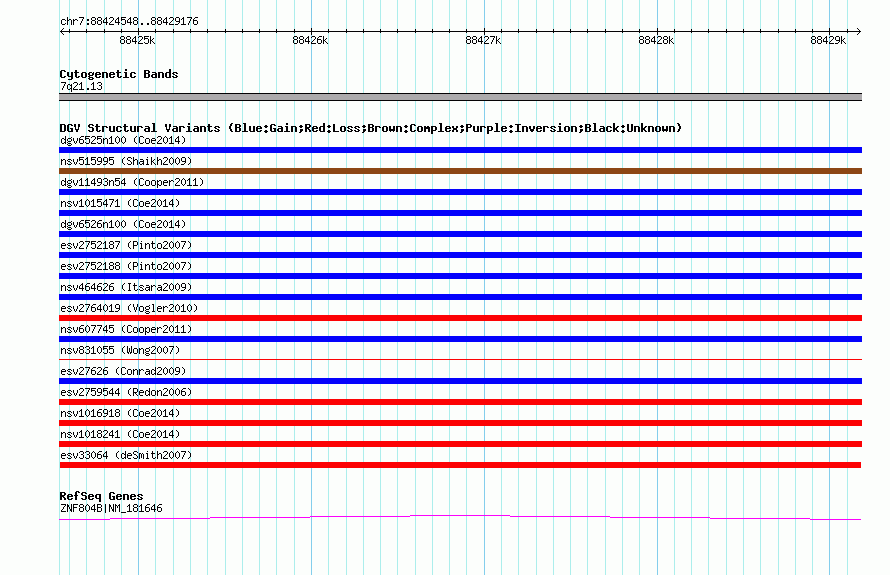The image size is (890, 575).
Task: Select the brown complex bar for nsv515995
Action: [x=460, y=171]
